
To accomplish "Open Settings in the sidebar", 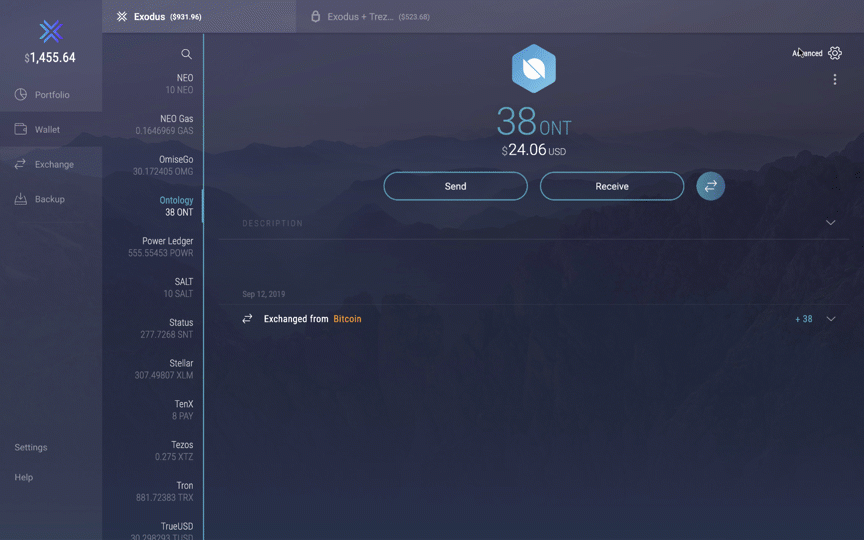I will coord(31,447).
